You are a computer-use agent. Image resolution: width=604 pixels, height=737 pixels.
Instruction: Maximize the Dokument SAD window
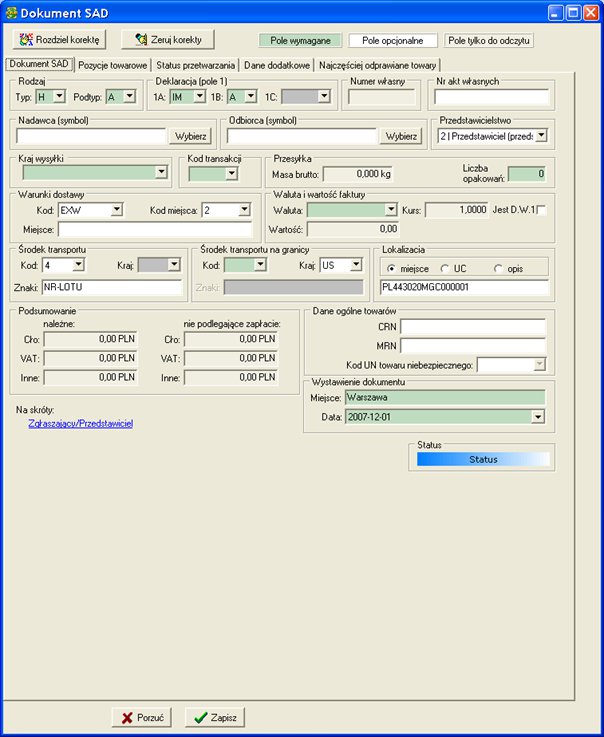point(573,12)
